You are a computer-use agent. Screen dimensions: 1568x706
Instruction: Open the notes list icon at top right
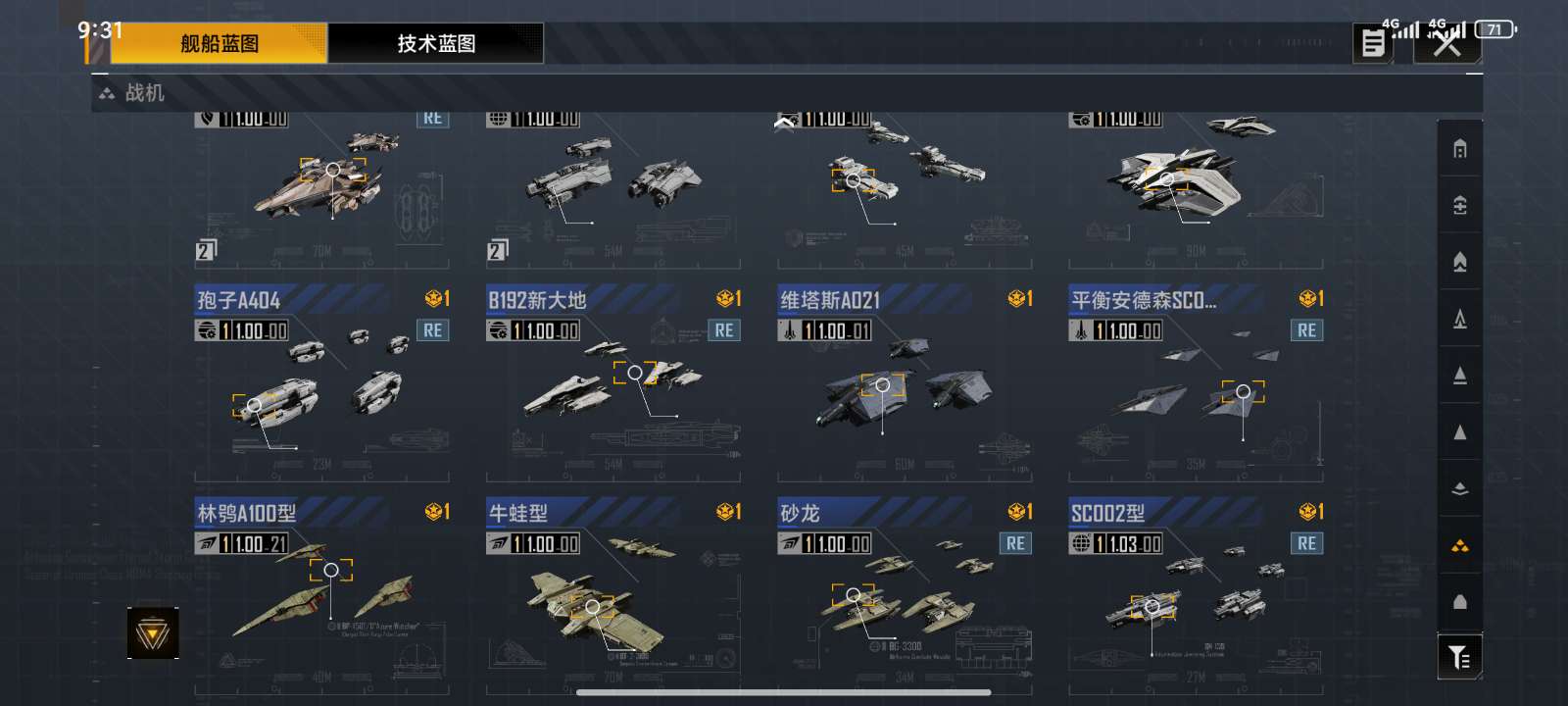pyautogui.click(x=1373, y=43)
